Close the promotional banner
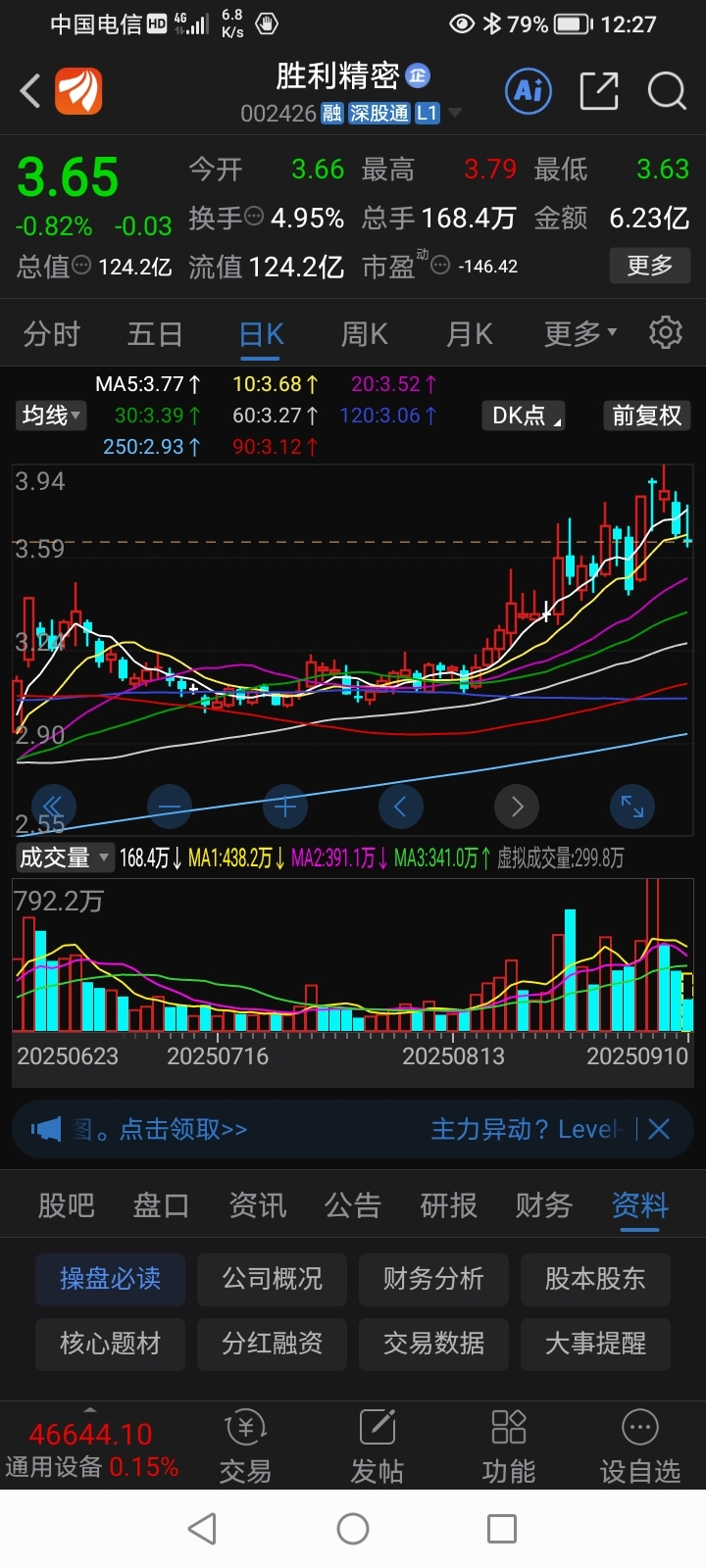This screenshot has width=706, height=1568. pyautogui.click(x=659, y=1129)
